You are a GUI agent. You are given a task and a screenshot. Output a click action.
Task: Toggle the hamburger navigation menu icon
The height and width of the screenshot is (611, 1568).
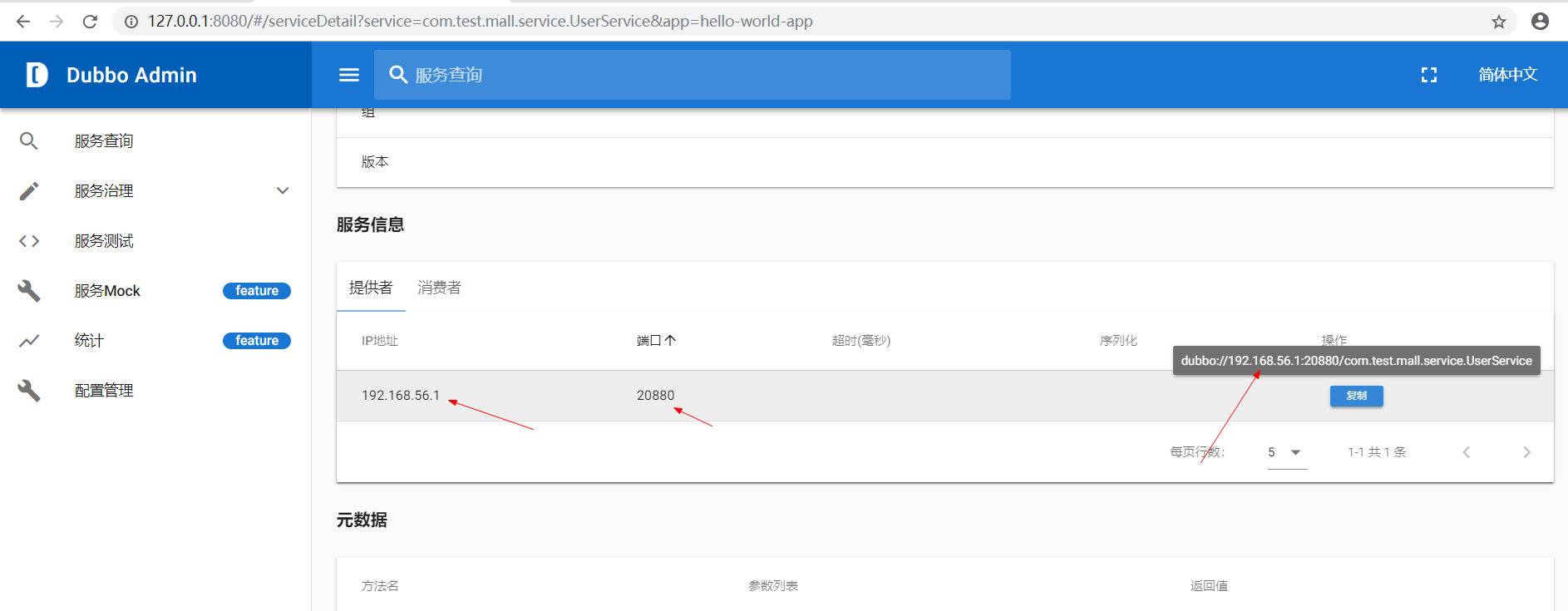tap(349, 75)
